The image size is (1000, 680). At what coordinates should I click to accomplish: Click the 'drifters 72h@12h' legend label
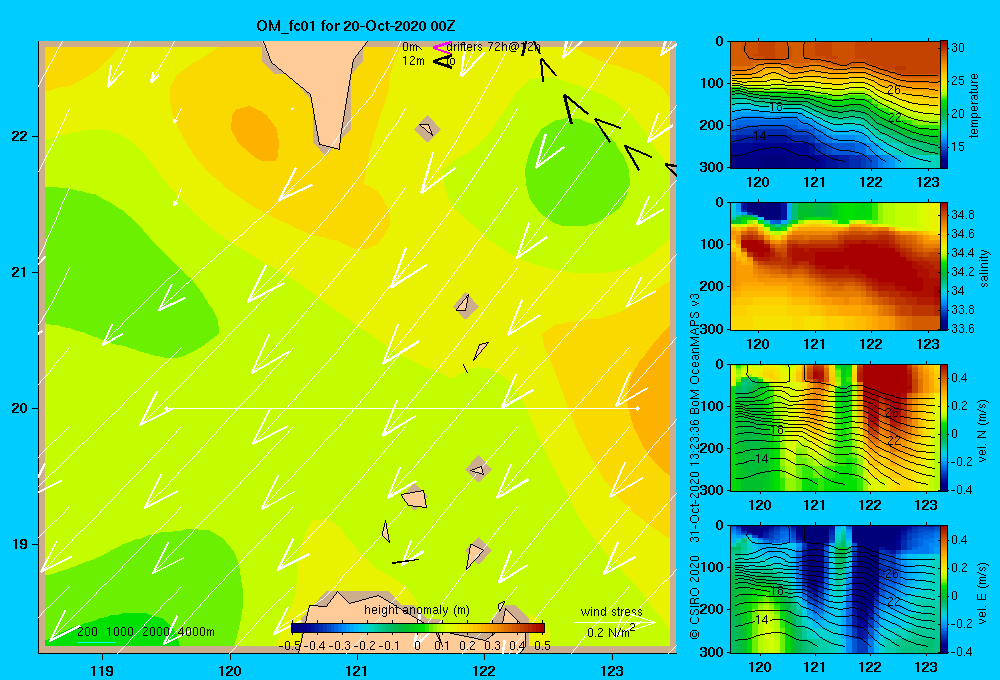point(493,47)
